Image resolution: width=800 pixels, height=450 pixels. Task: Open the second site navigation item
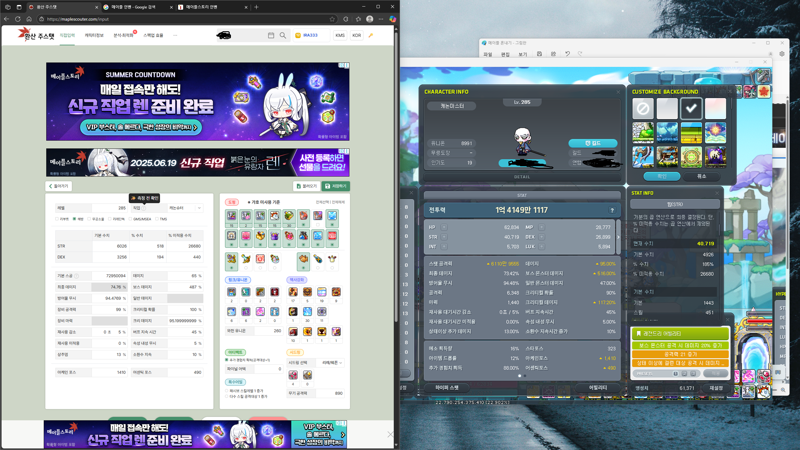[94, 35]
